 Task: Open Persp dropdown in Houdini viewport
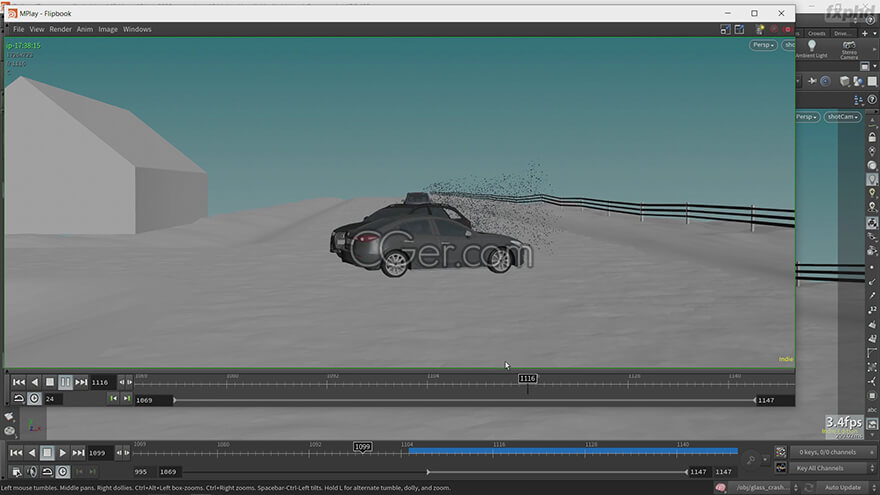tap(807, 117)
